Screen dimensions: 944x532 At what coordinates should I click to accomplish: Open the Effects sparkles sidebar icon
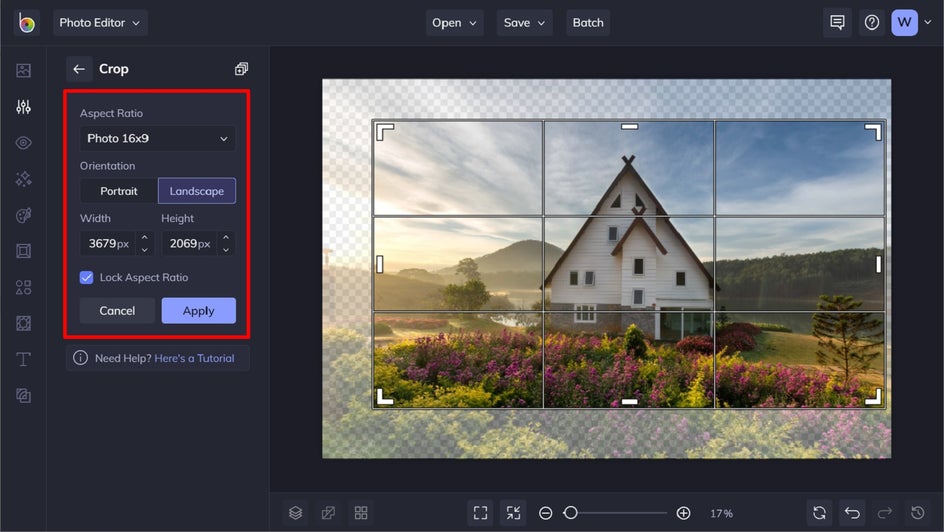click(23, 179)
